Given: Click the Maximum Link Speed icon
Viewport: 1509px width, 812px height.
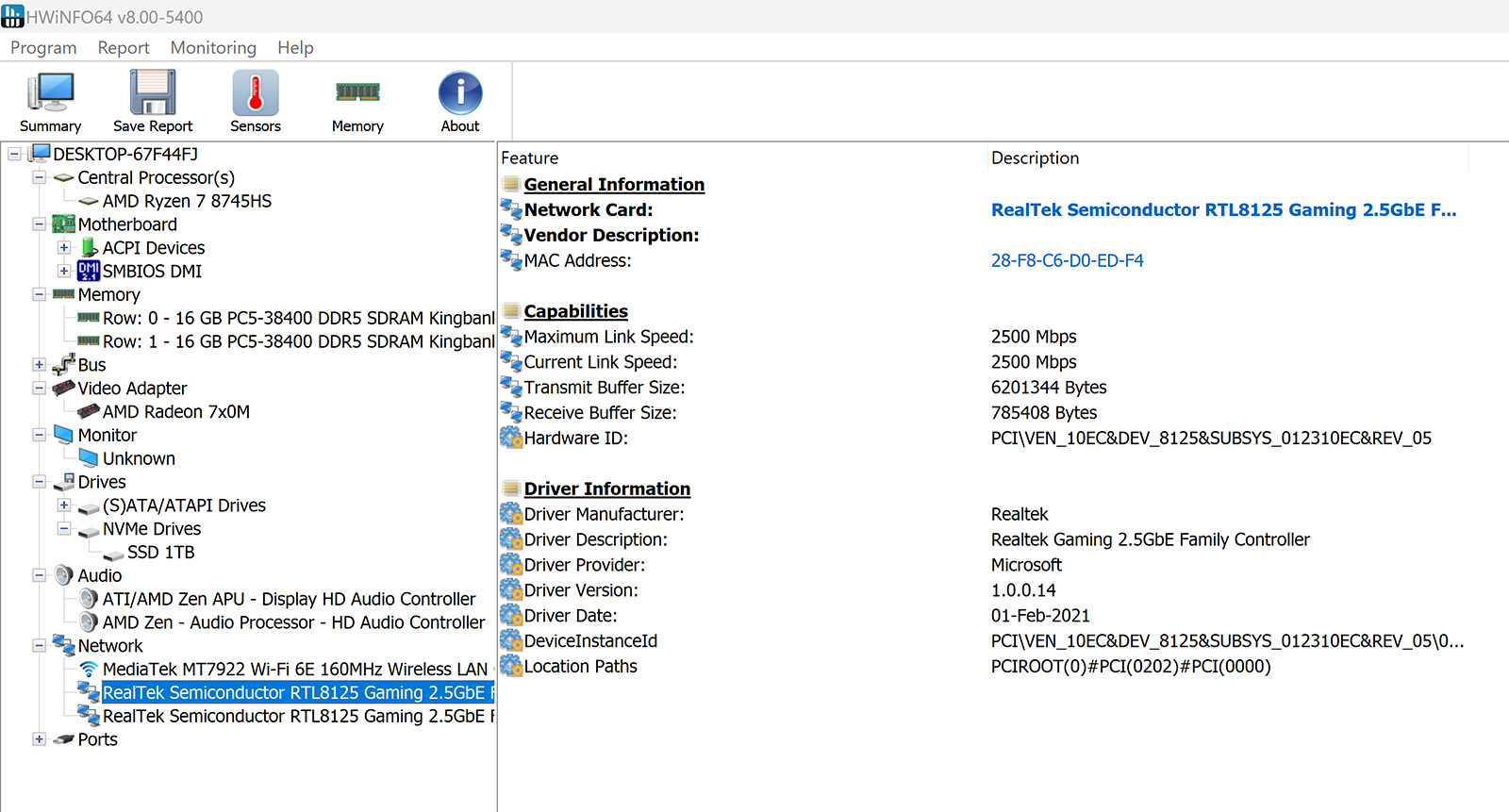Looking at the screenshot, I should [511, 336].
